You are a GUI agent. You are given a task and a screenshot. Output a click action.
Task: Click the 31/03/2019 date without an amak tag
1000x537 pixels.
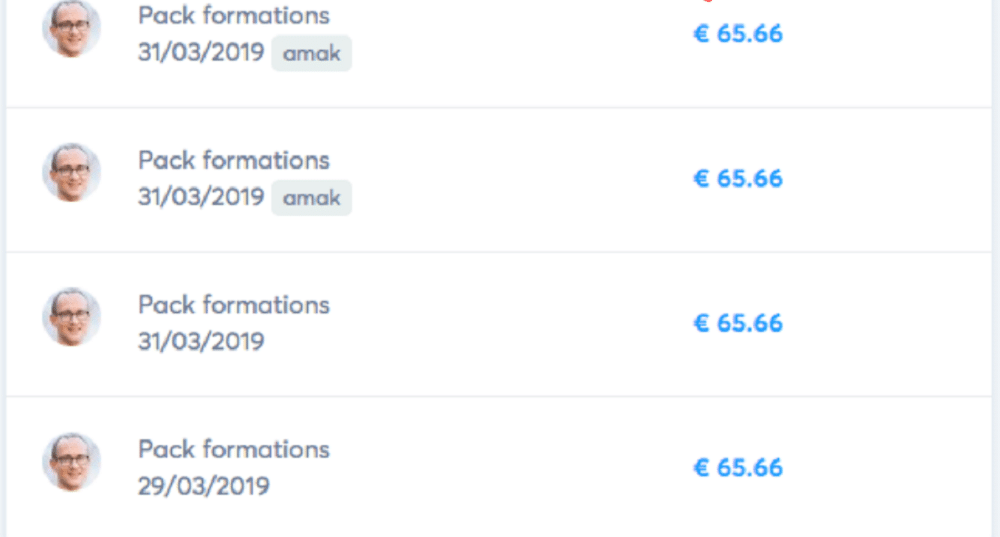(201, 342)
